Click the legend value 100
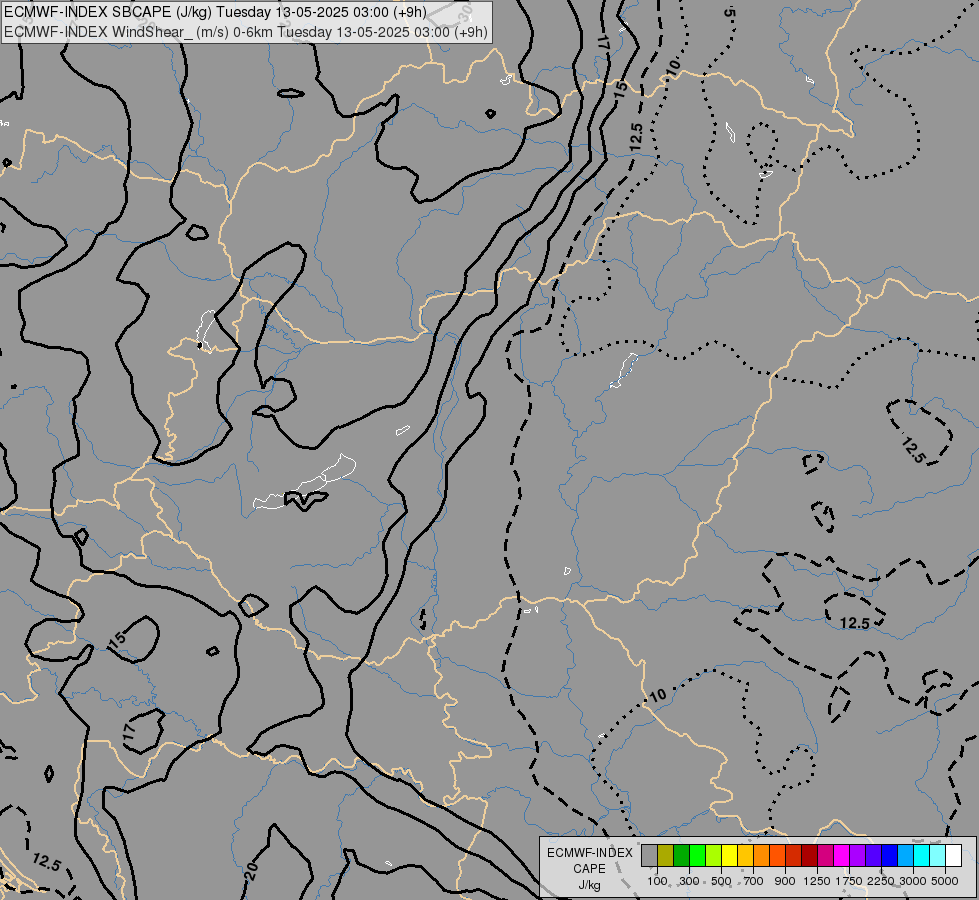 point(657,881)
